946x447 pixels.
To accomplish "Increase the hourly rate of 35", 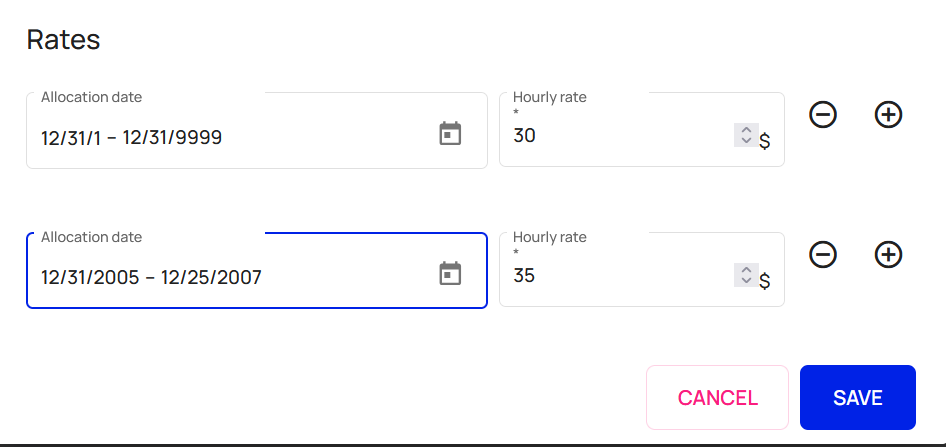I will [x=746, y=269].
